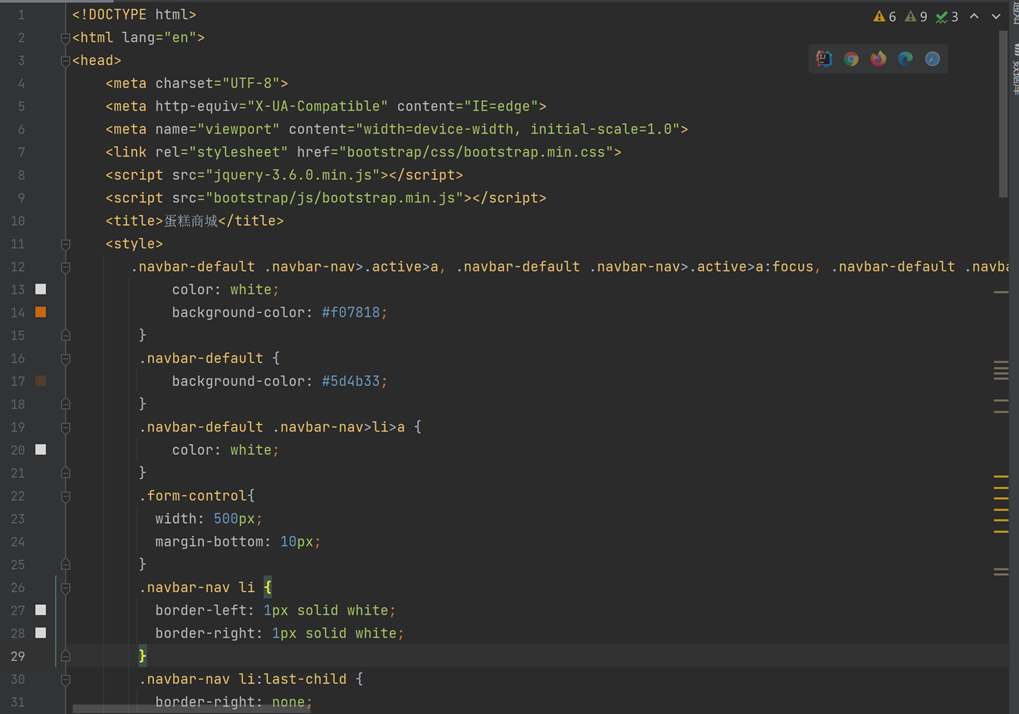Click the highlighted closing brace on line 29
Image resolution: width=1019 pixels, height=714 pixels.
click(x=142, y=656)
